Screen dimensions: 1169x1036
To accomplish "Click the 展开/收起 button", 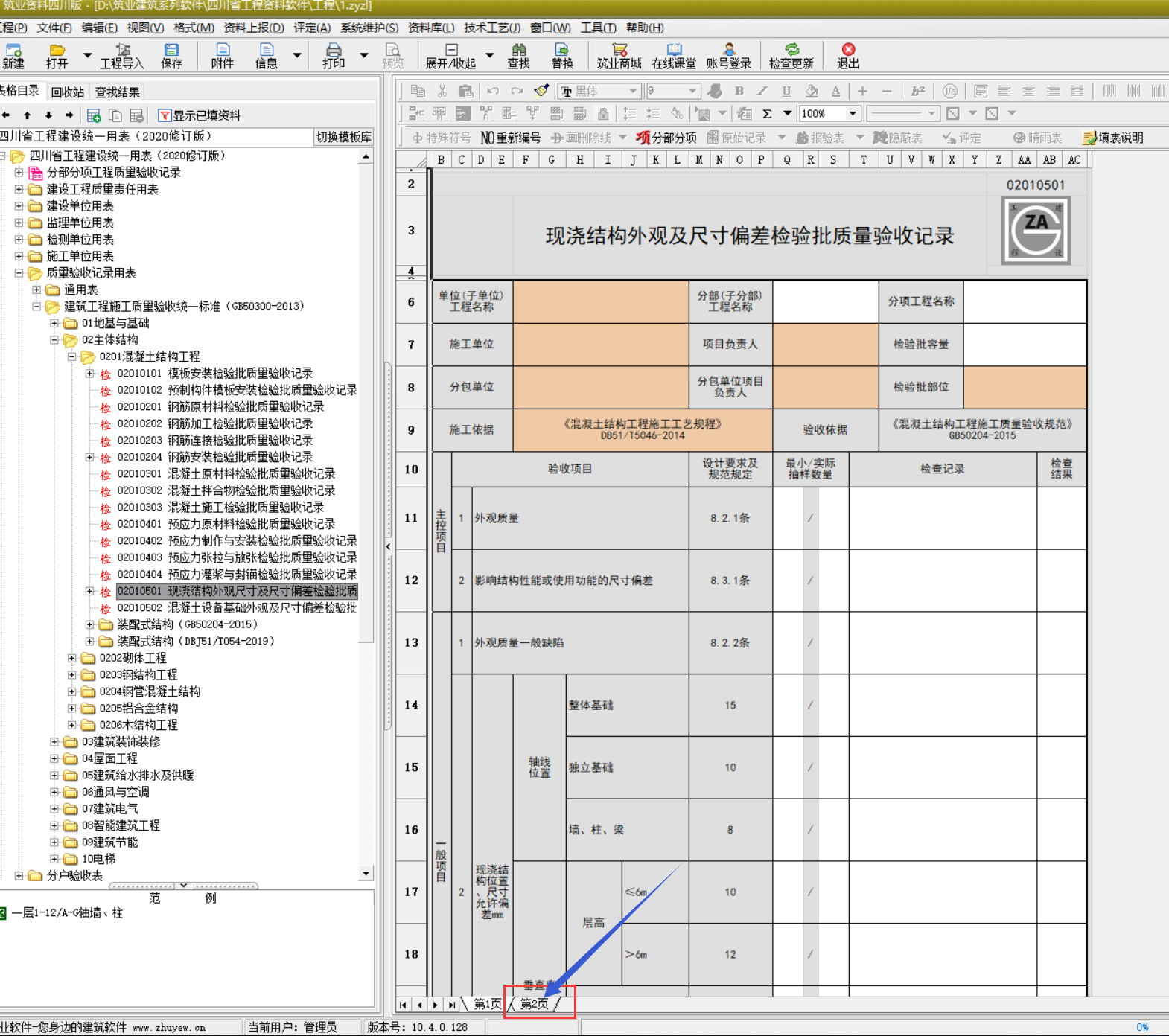I will tap(450, 56).
